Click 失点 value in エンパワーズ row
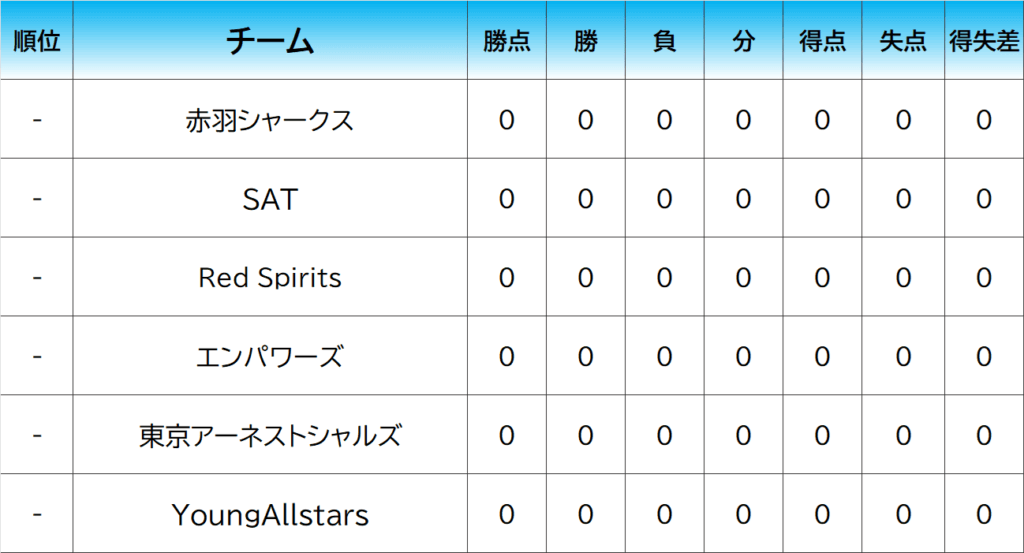 903,356
